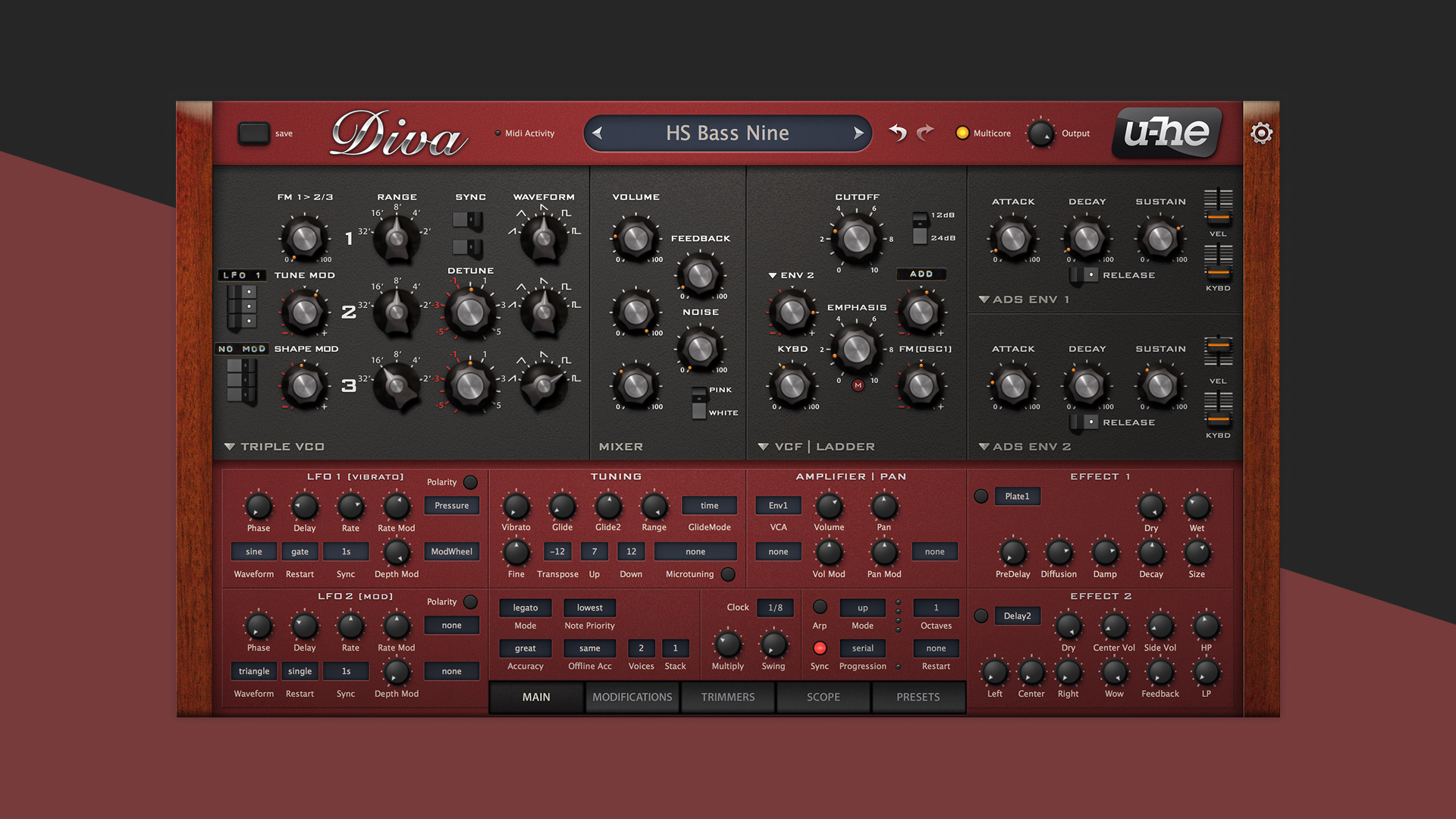Enable the Effect 1 Plate1 power button
Screen dimensions: 1456x819
click(981, 496)
